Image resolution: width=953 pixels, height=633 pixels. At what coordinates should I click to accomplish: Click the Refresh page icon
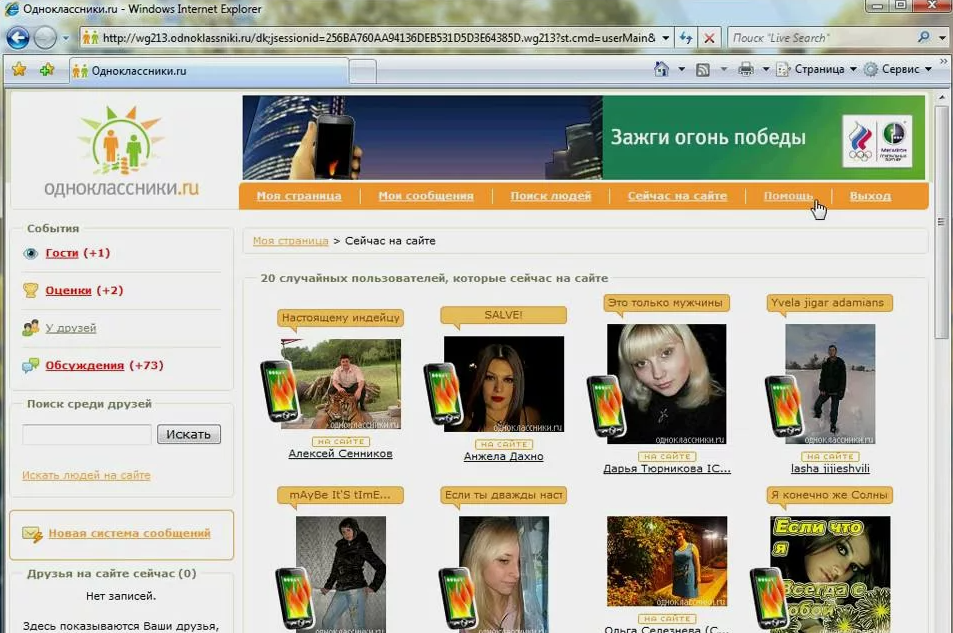click(686, 38)
